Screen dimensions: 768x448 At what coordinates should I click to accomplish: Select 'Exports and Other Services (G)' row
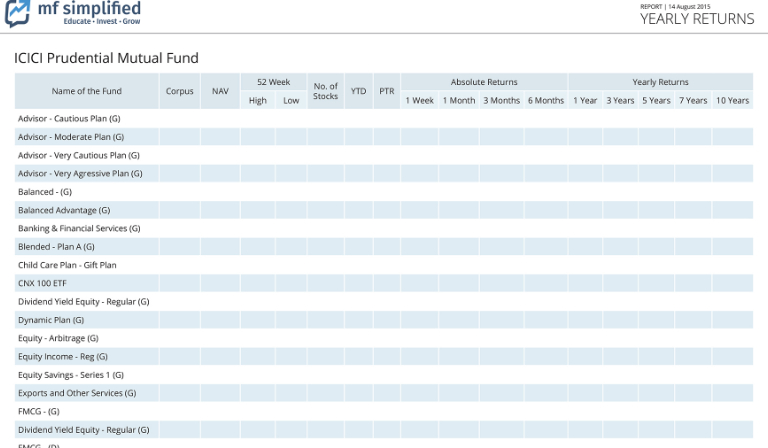pyautogui.click(x=384, y=393)
